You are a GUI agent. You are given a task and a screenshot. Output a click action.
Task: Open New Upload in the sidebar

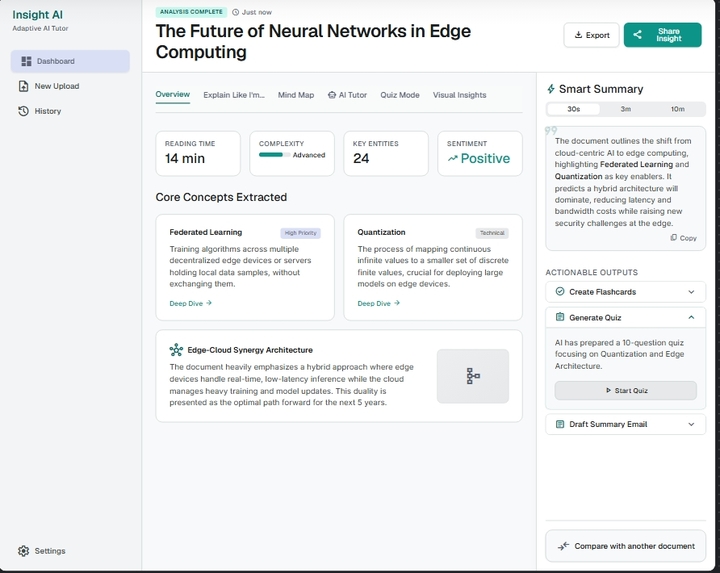coord(70,86)
